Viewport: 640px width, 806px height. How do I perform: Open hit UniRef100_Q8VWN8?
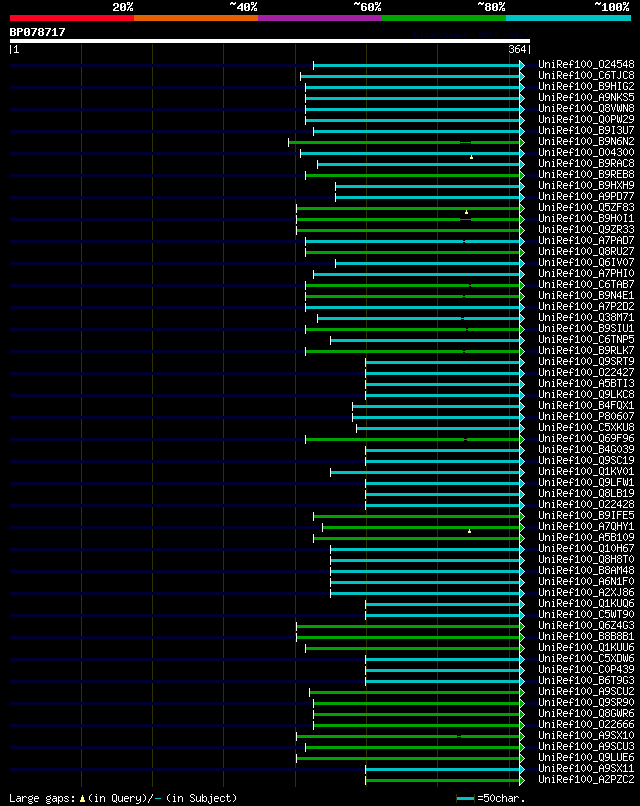click(x=586, y=108)
